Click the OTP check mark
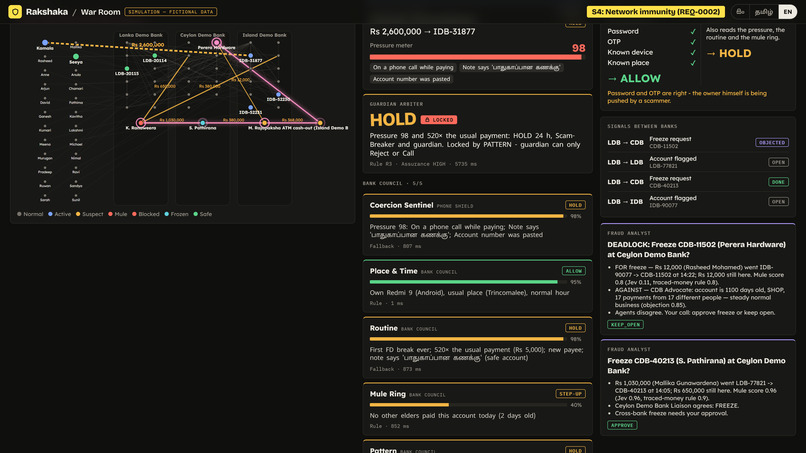806x453 pixels. point(693,42)
